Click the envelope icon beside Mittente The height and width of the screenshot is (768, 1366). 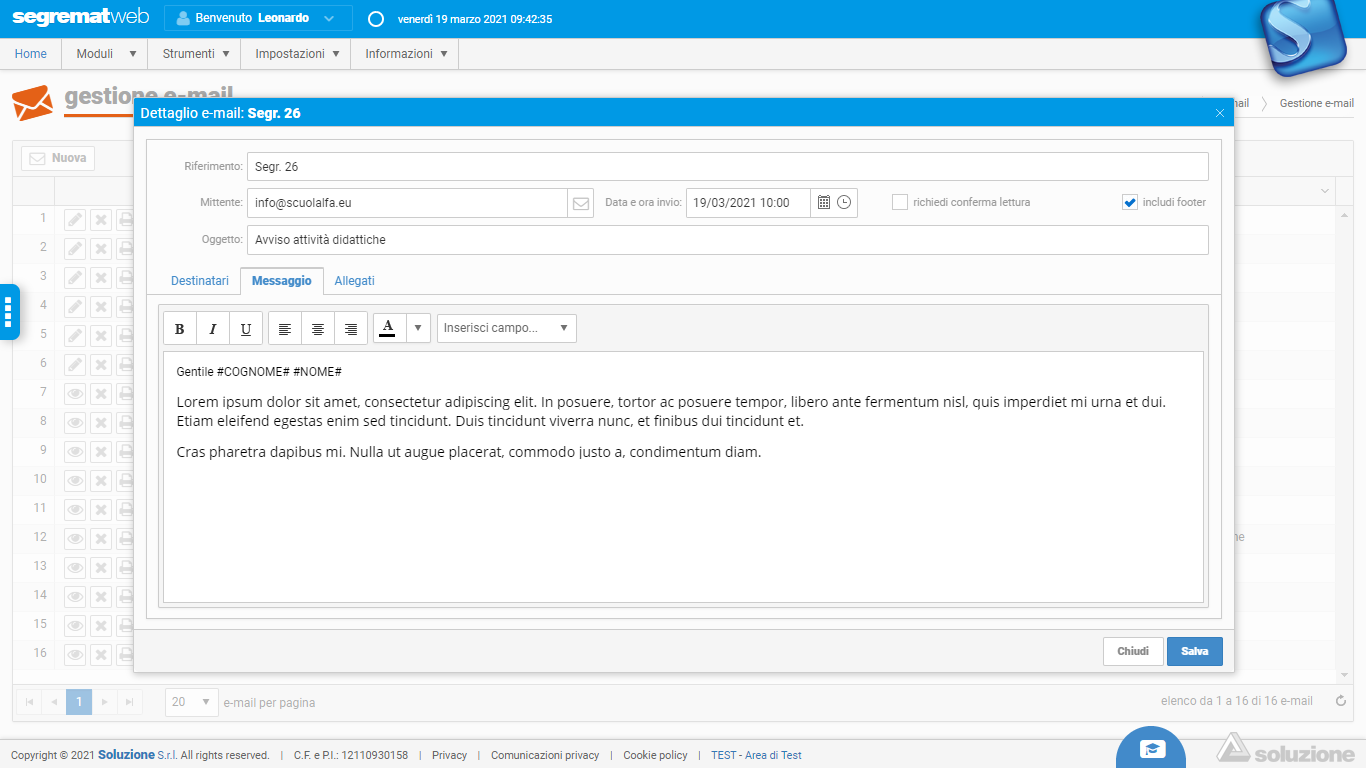pos(580,203)
